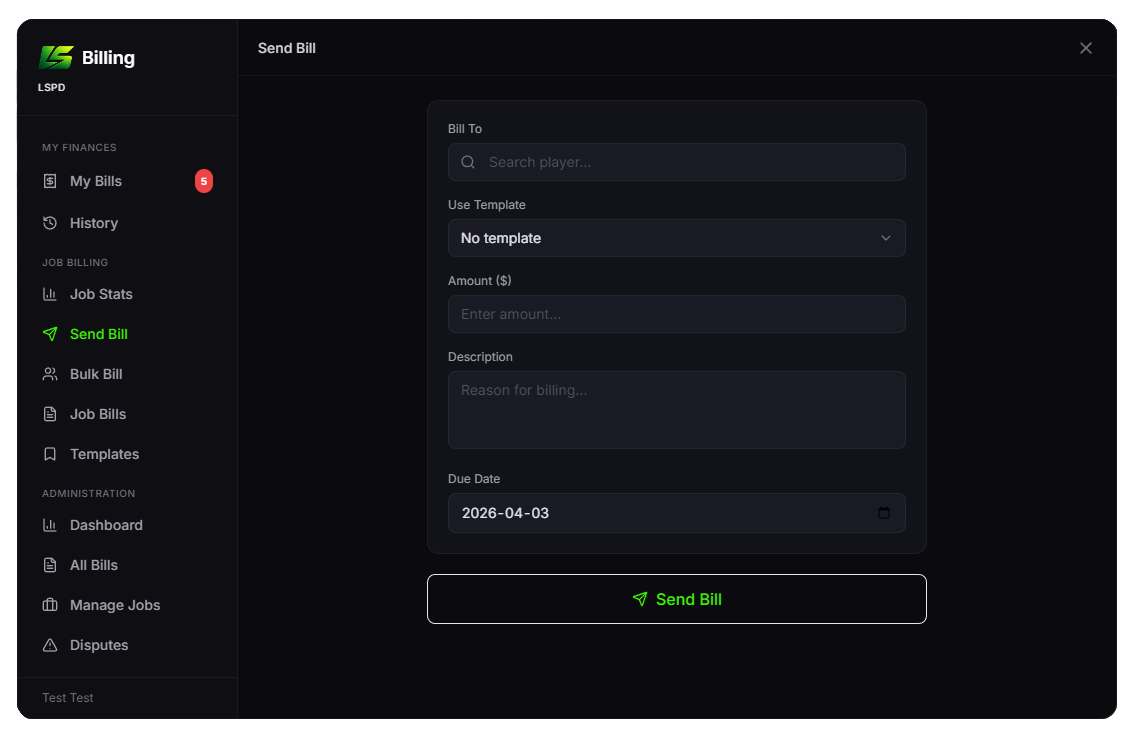1134x738 pixels.
Task: Click the My Bills dollar receipt icon
Action: coord(50,181)
